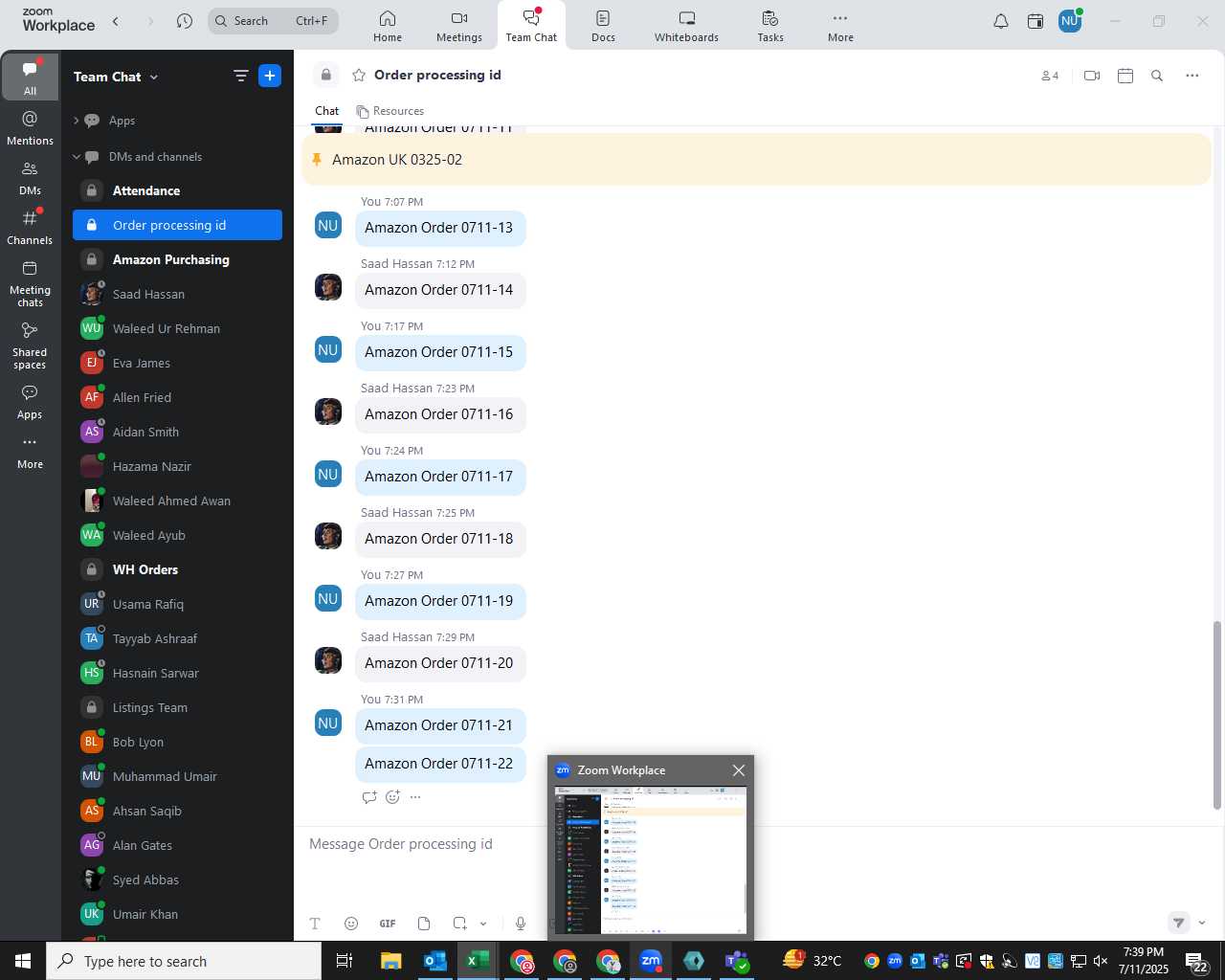1225x980 pixels.
Task: Open the Mentions sidebar section
Action: pos(30,127)
